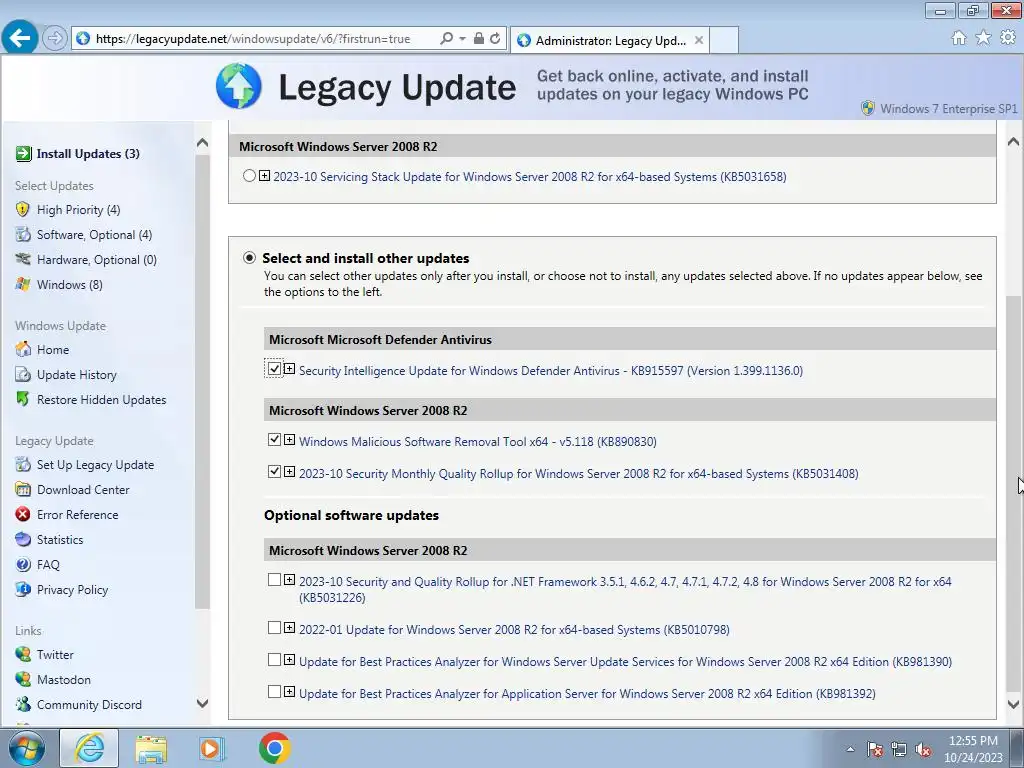Check the .NET Framework Security and Quality Rollup
The height and width of the screenshot is (768, 1024).
tap(274, 580)
